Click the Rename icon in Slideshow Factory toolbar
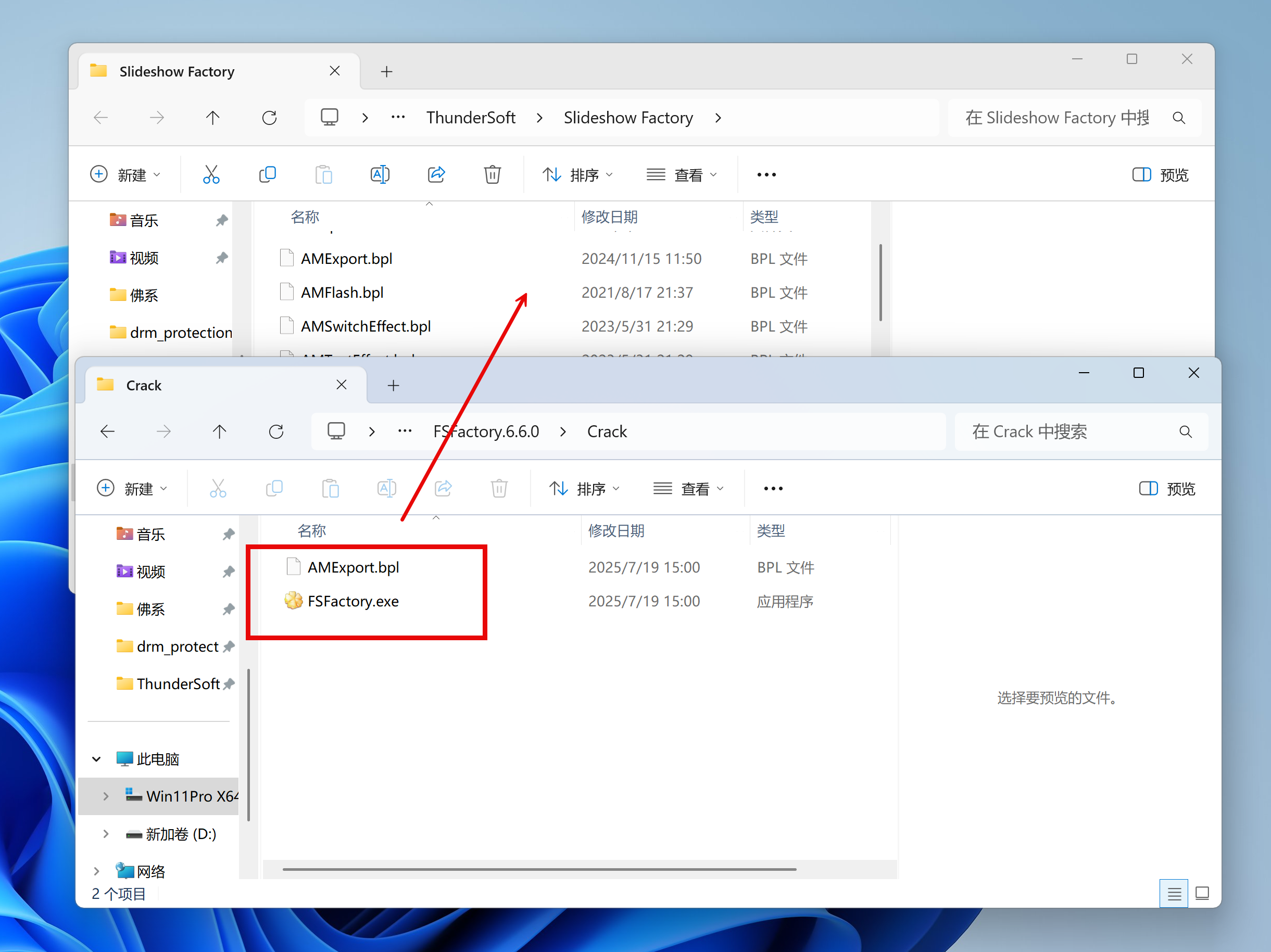The height and width of the screenshot is (952, 1271). tap(380, 174)
